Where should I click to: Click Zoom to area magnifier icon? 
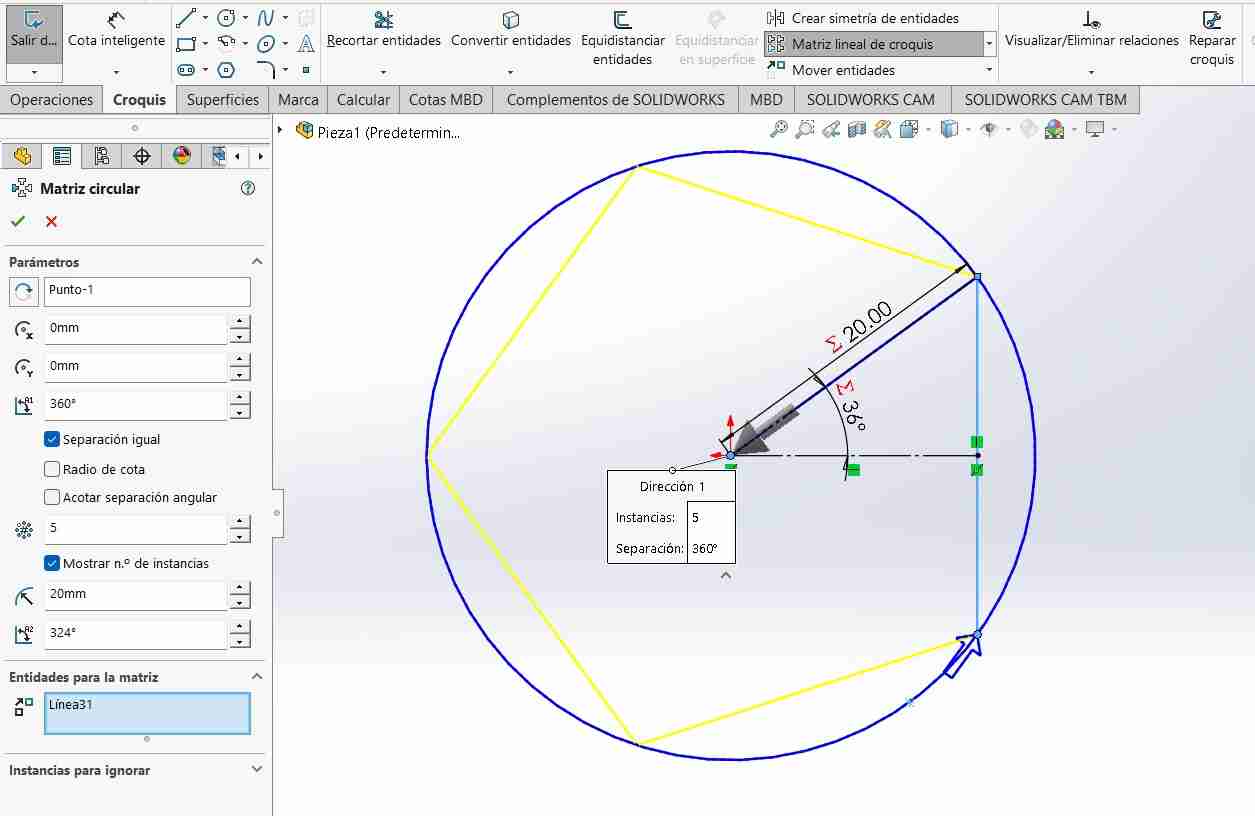point(805,129)
